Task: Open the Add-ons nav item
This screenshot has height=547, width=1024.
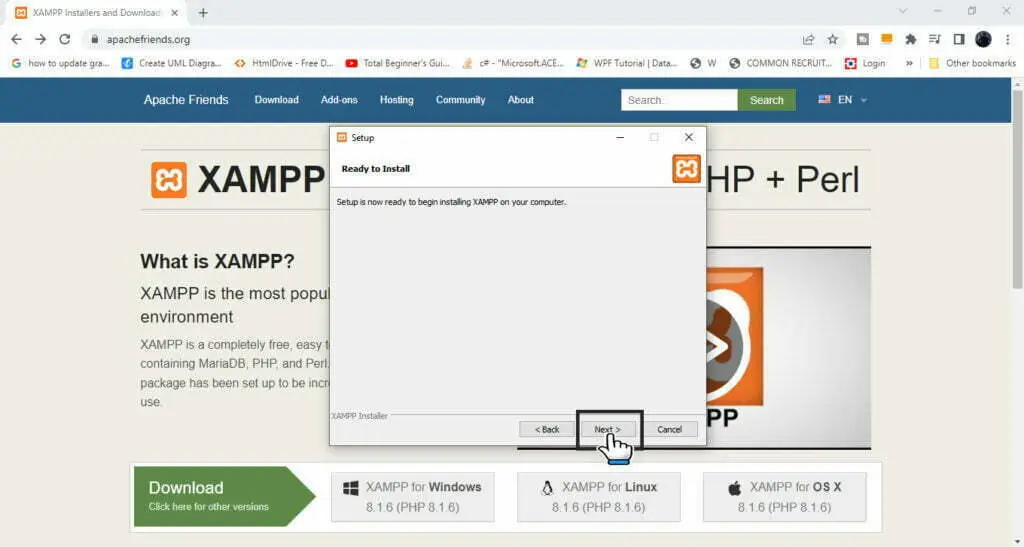Action: click(339, 100)
